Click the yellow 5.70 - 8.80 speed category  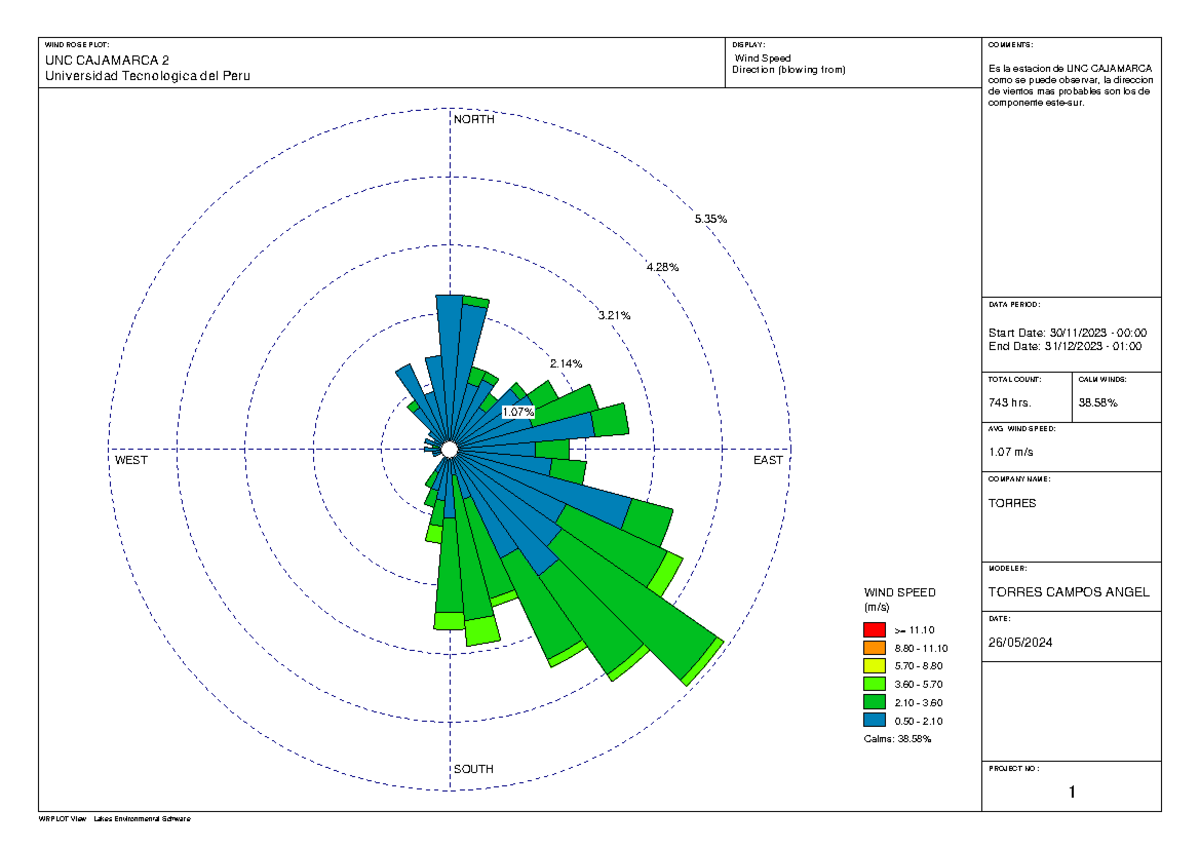(873, 666)
